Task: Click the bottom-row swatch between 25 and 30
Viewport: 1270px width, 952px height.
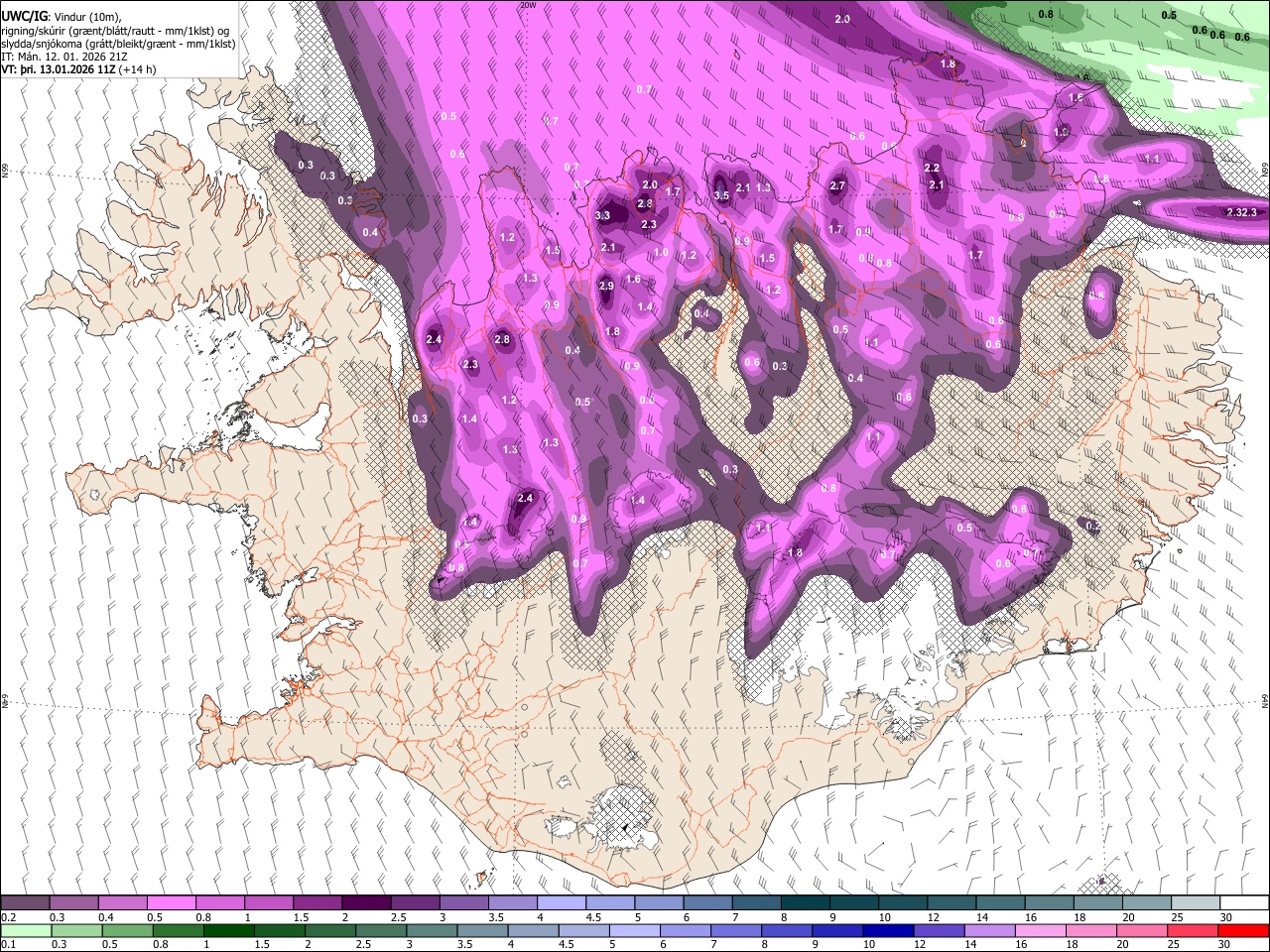Action: pyautogui.click(x=1193, y=931)
